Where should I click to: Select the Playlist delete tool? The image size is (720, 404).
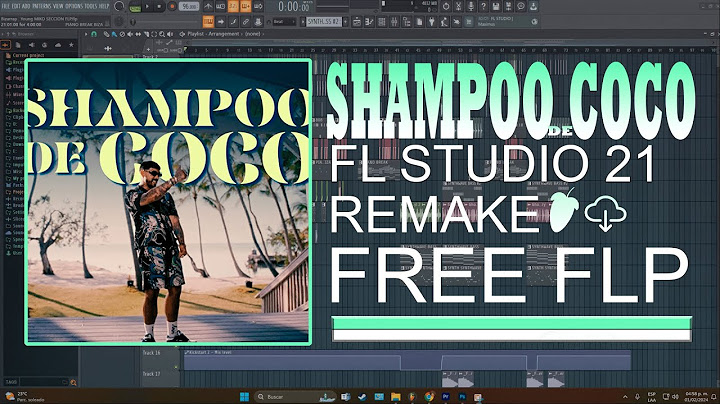pyautogui.click(x=122, y=34)
